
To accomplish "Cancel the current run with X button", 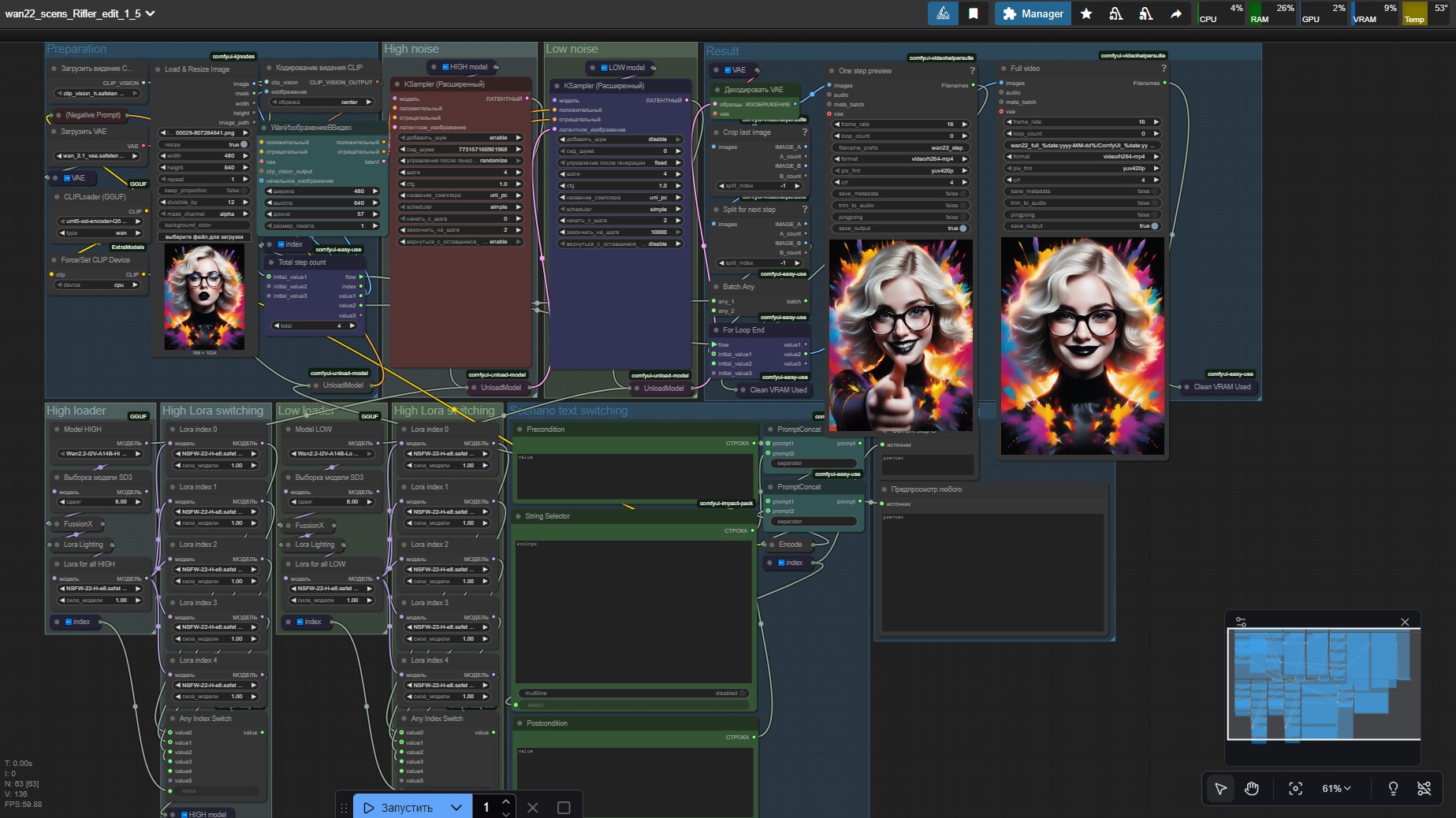I will 533,808.
